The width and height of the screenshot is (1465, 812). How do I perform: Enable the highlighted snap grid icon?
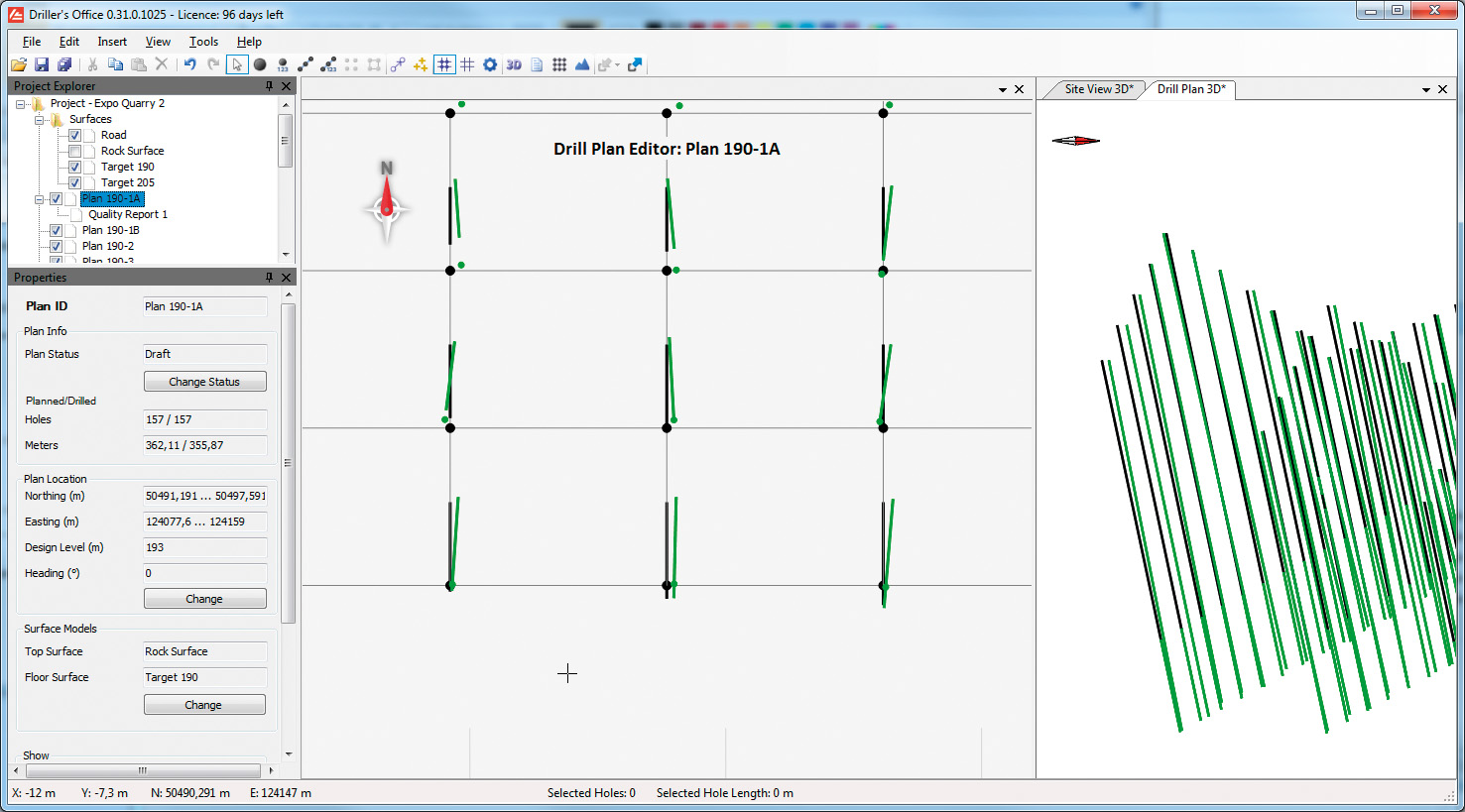pyautogui.click(x=444, y=63)
